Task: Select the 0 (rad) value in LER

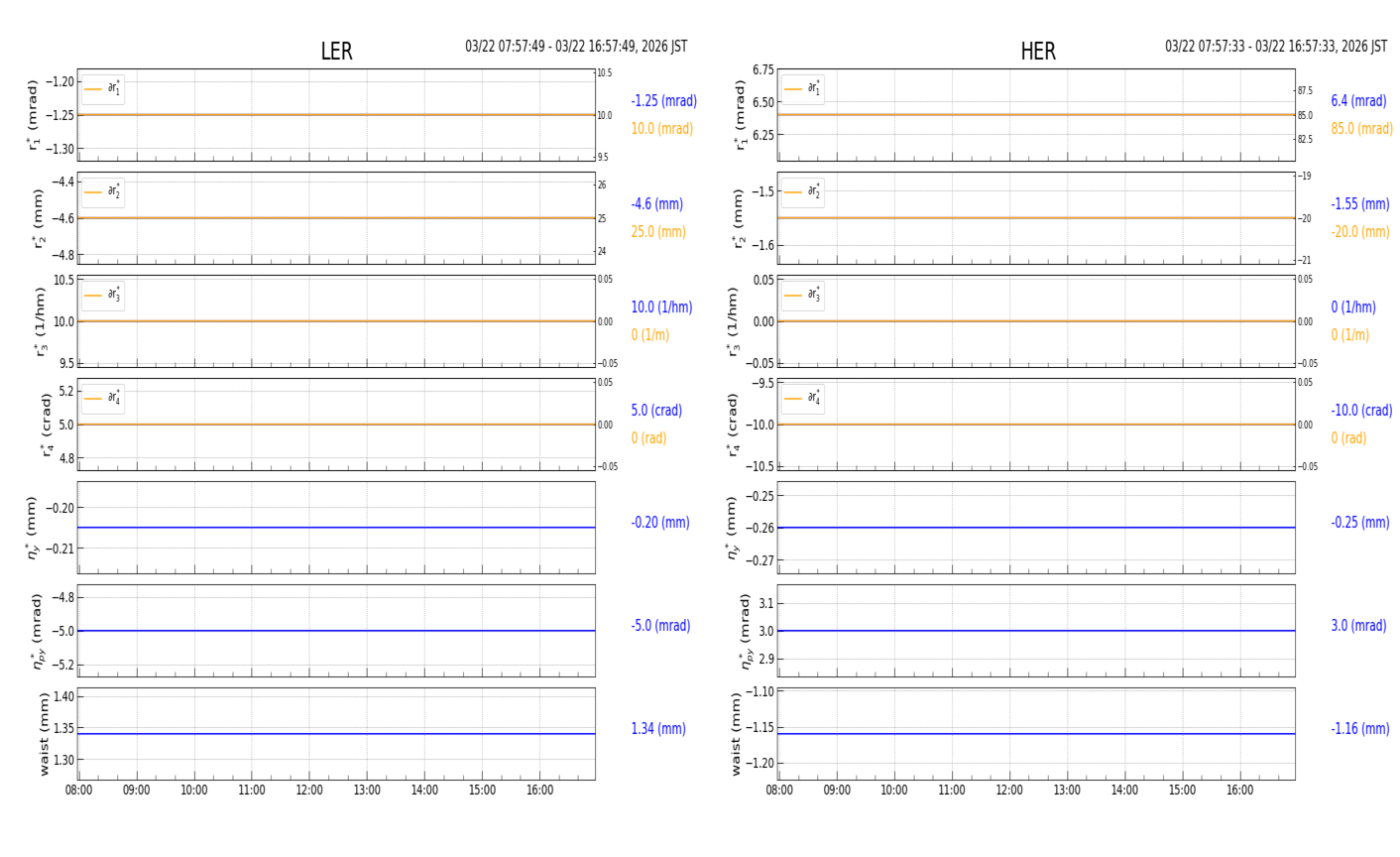Action: point(648,438)
